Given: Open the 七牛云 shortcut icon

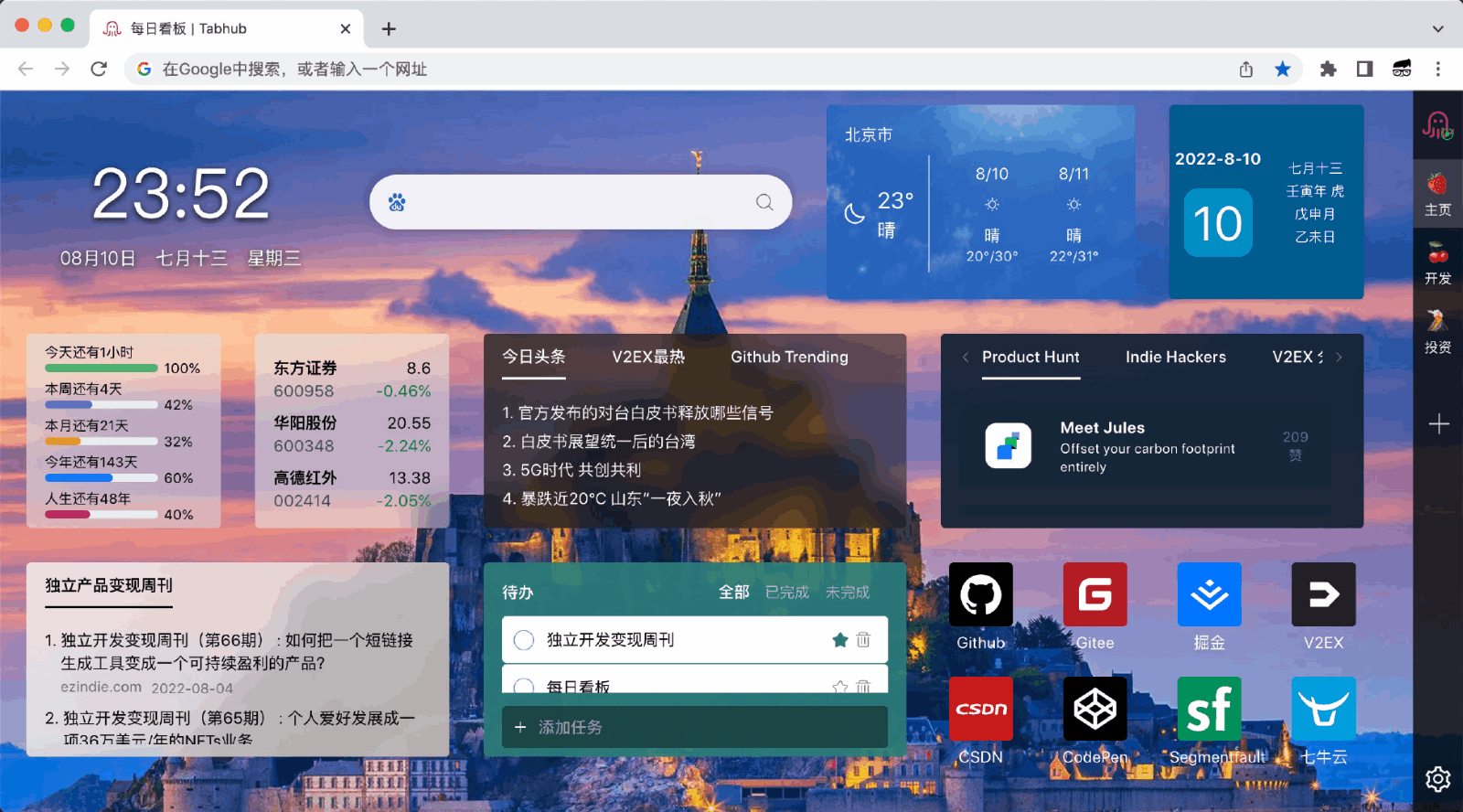Looking at the screenshot, I should click(1323, 709).
